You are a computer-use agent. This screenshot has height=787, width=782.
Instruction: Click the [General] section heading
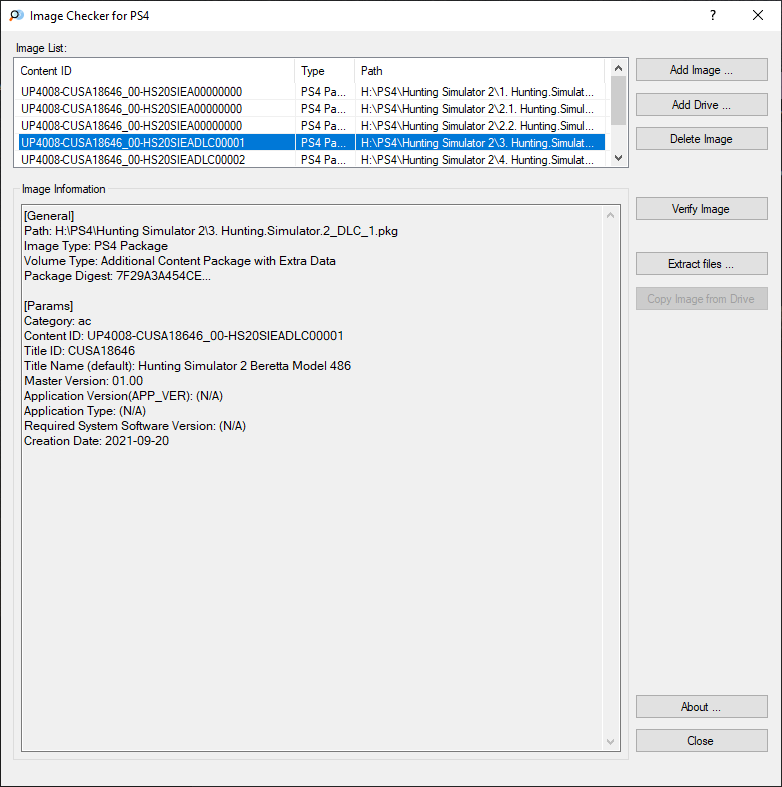tap(49, 216)
